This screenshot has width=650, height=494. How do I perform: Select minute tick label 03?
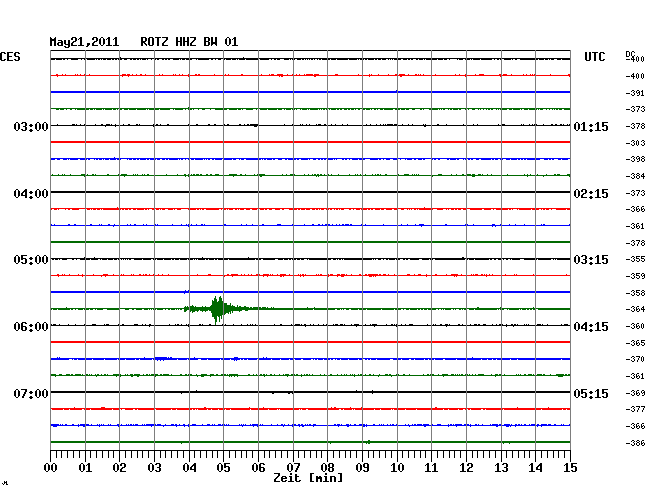(154, 468)
